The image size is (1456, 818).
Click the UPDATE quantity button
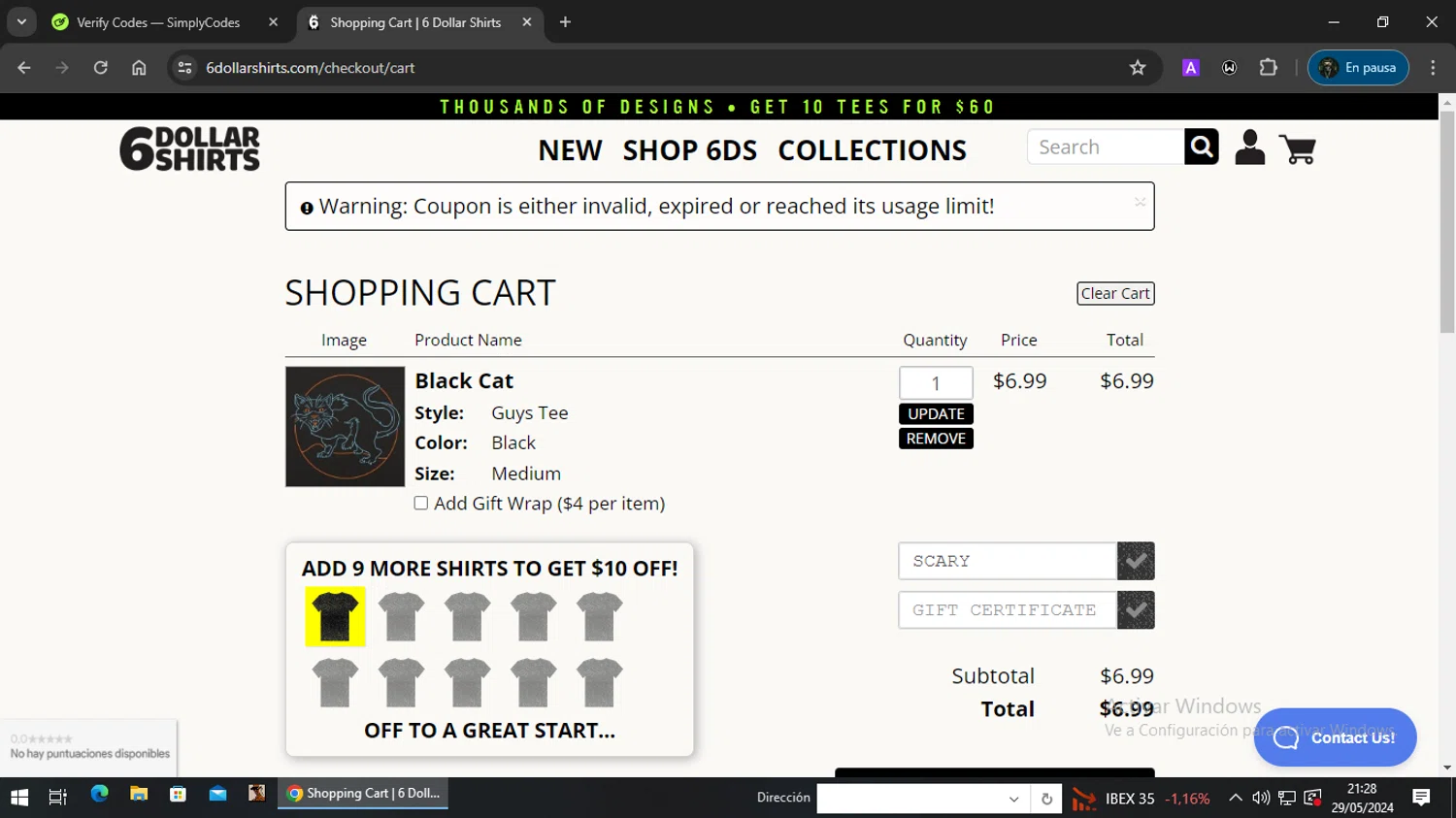(936, 413)
